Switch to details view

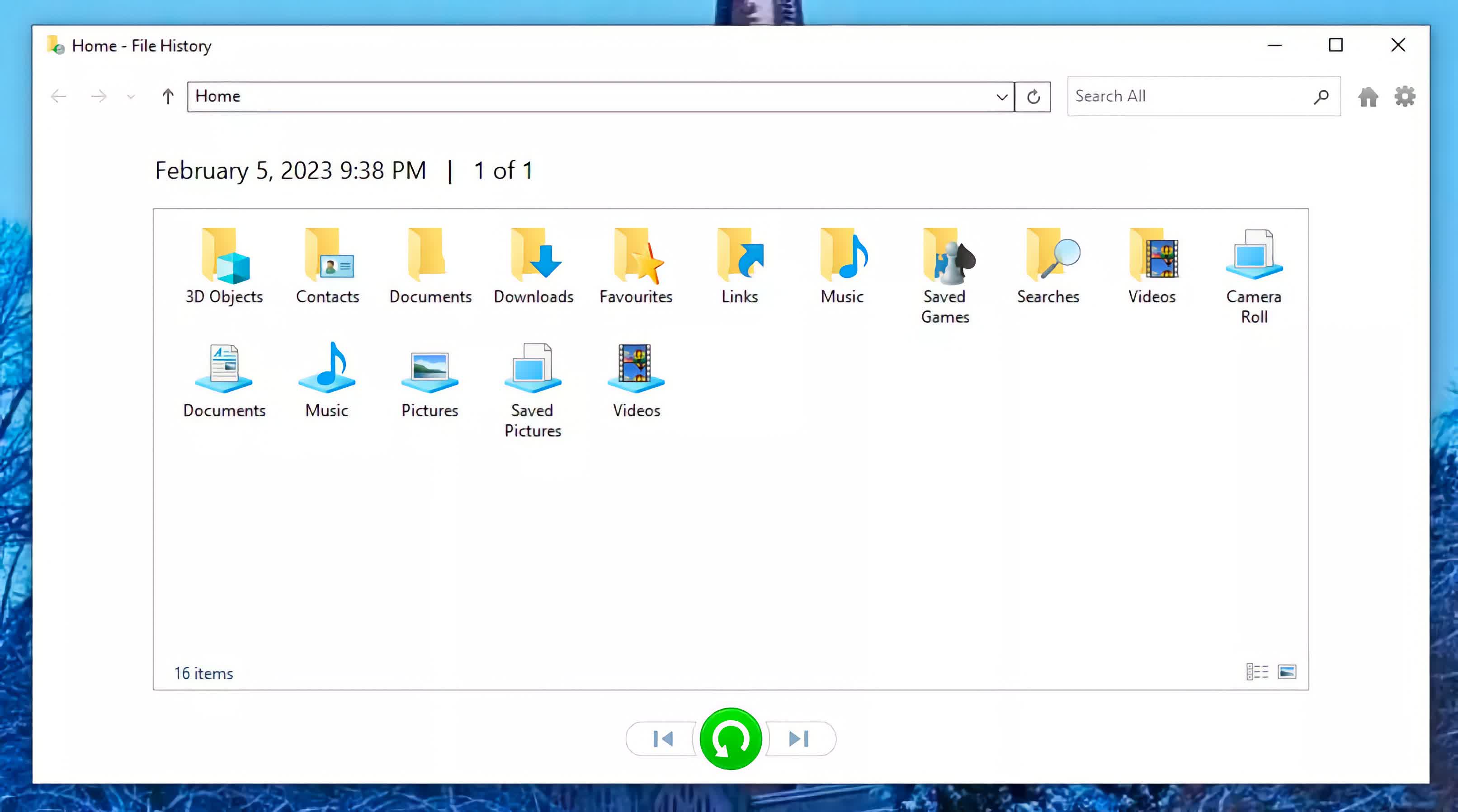coord(1257,671)
